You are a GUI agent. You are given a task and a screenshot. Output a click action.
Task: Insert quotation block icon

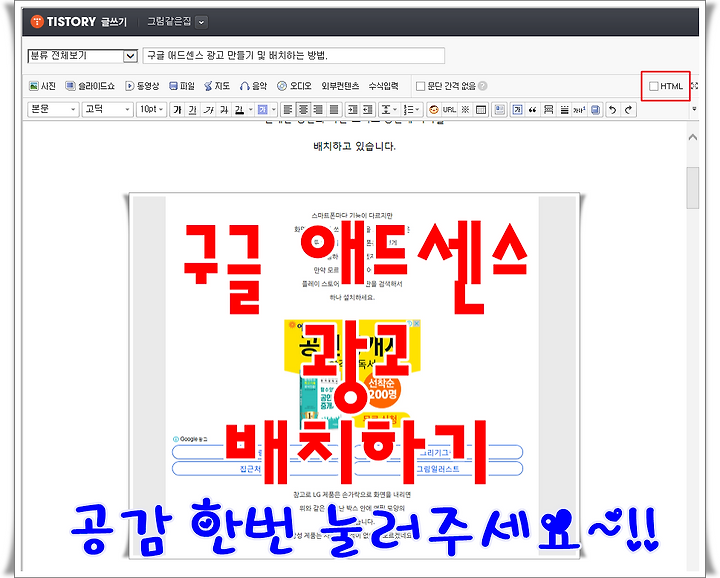(533, 110)
